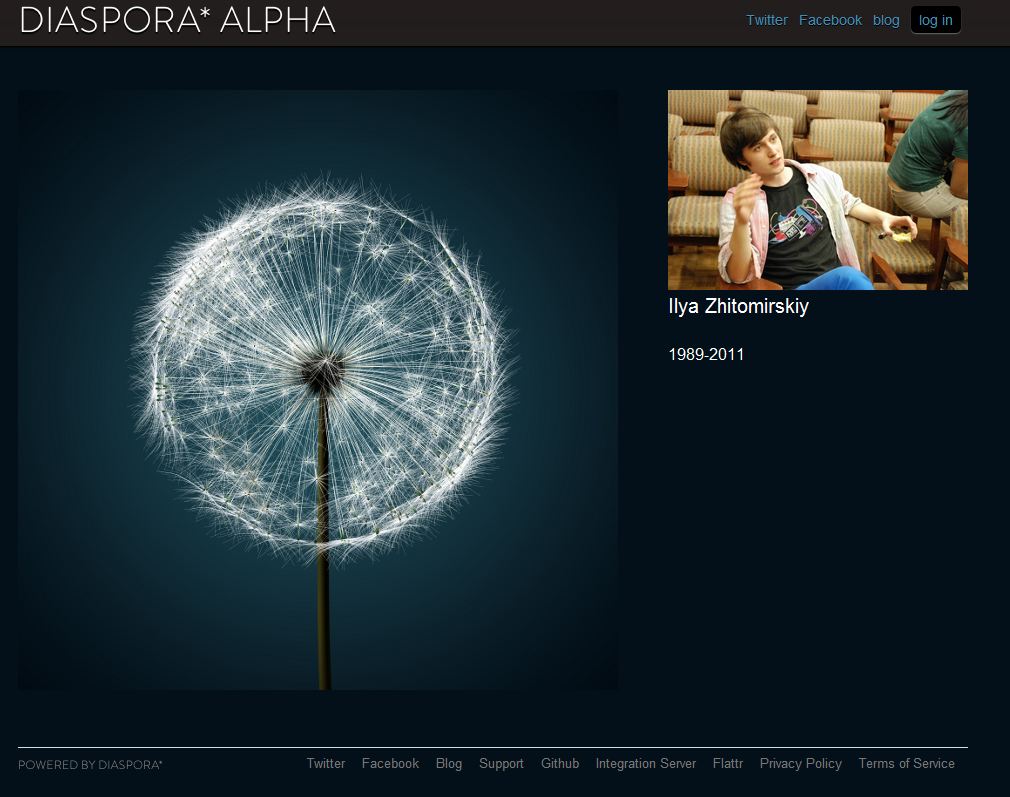The image size is (1010, 797).
Task: Click the large dandelion image
Action: pyautogui.click(x=318, y=390)
